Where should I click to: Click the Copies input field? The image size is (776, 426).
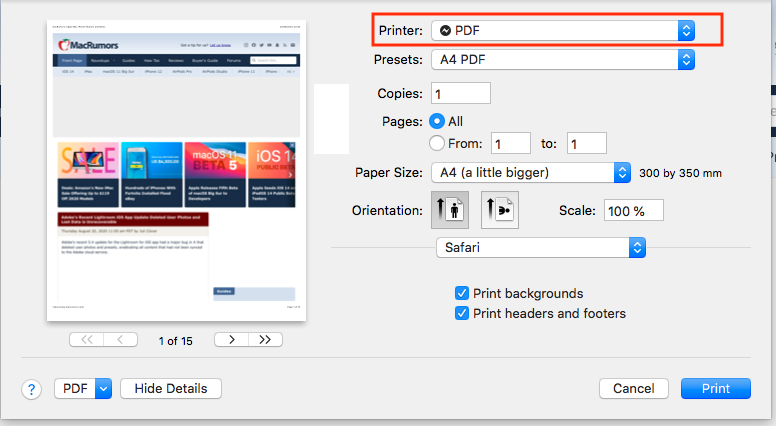click(461, 94)
